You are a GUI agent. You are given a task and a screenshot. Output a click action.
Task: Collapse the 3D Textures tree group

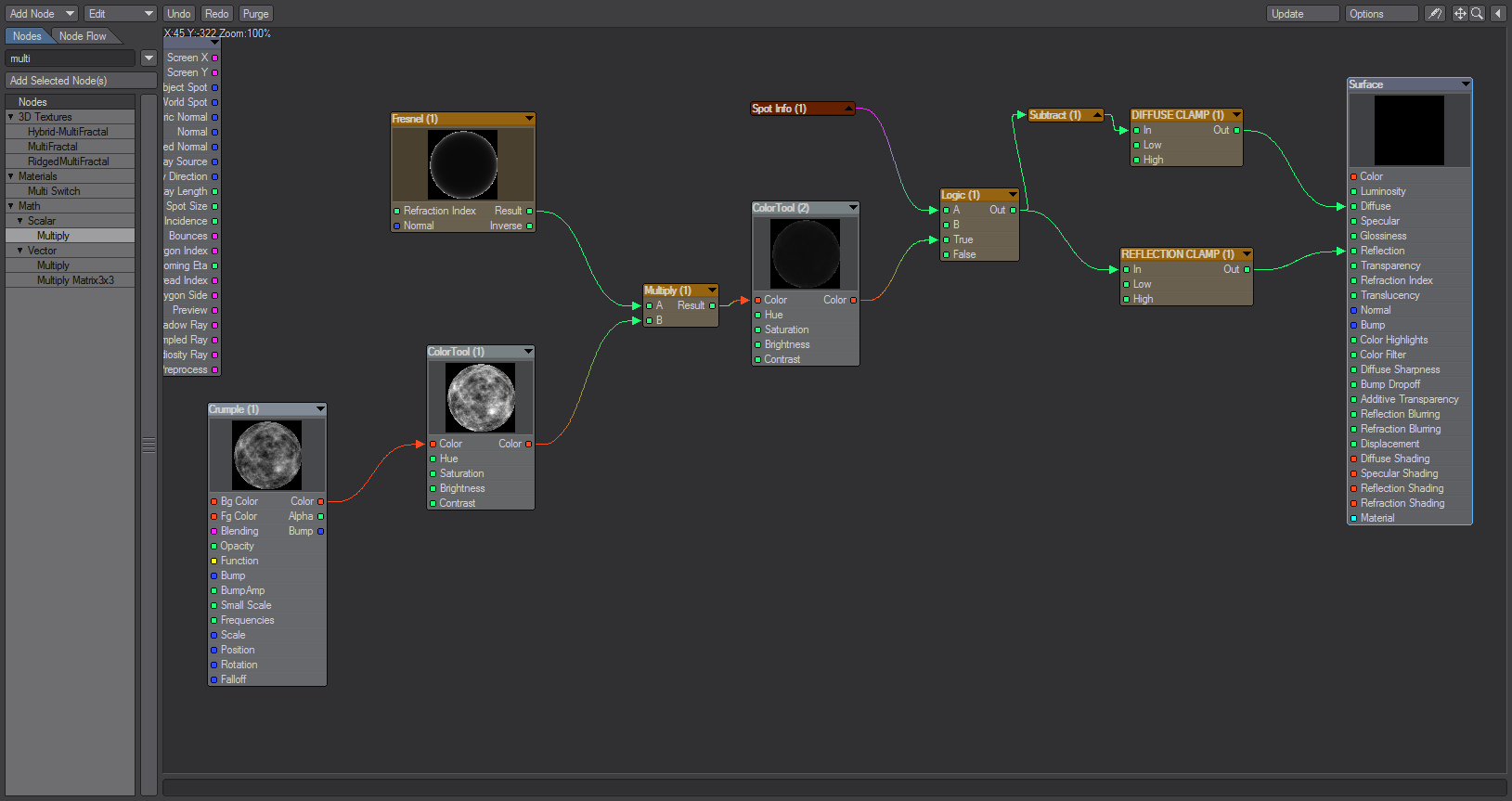[11, 117]
